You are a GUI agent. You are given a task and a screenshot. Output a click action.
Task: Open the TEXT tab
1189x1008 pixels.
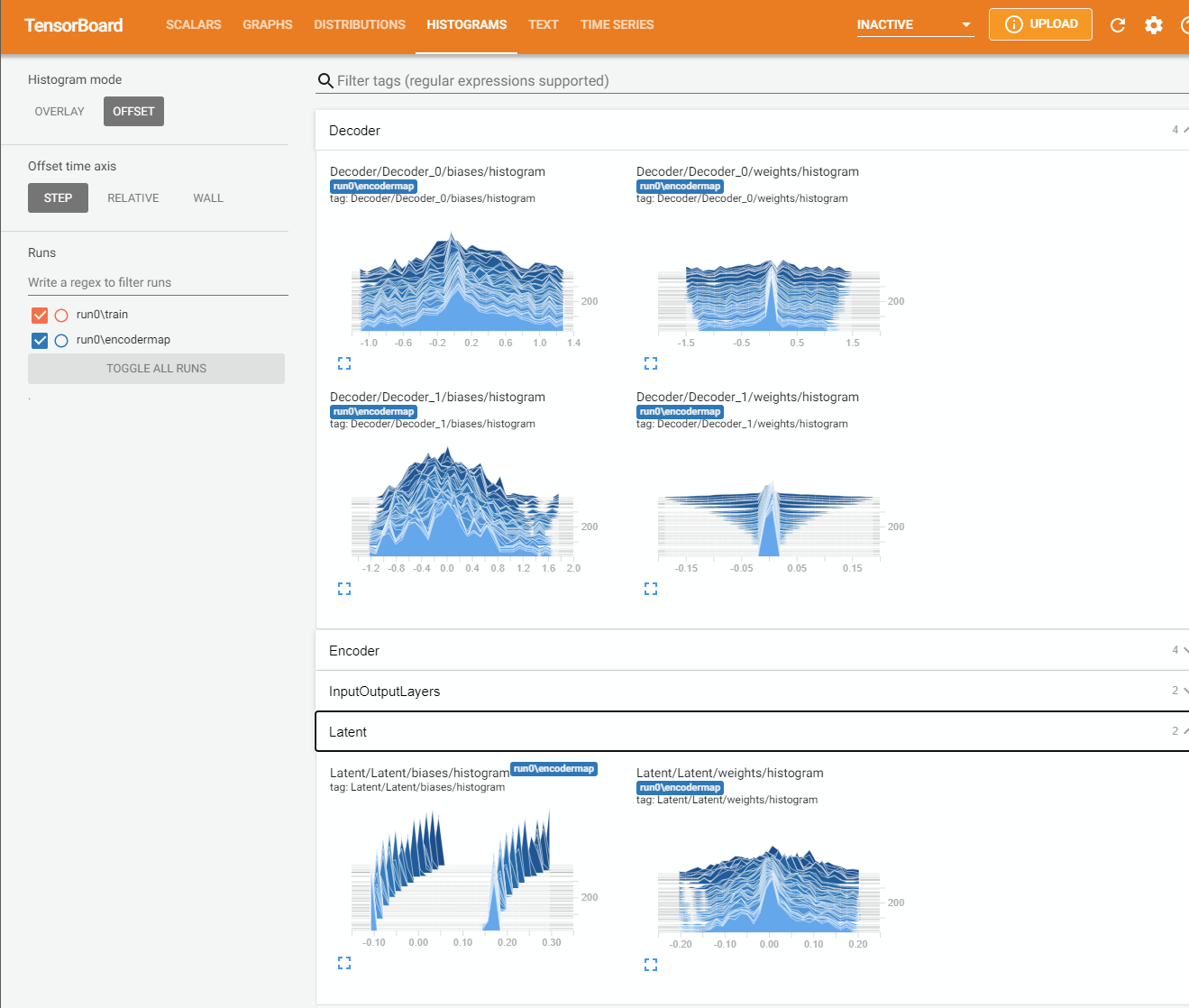(544, 25)
